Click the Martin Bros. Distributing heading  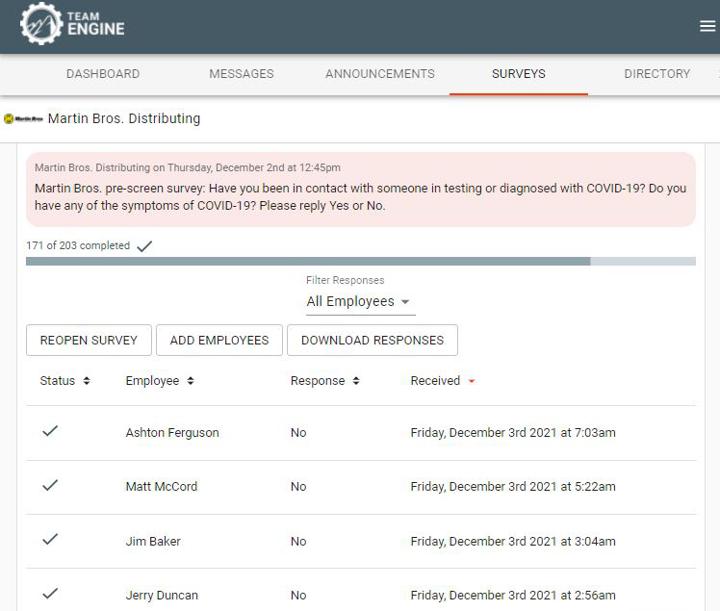coord(124,118)
